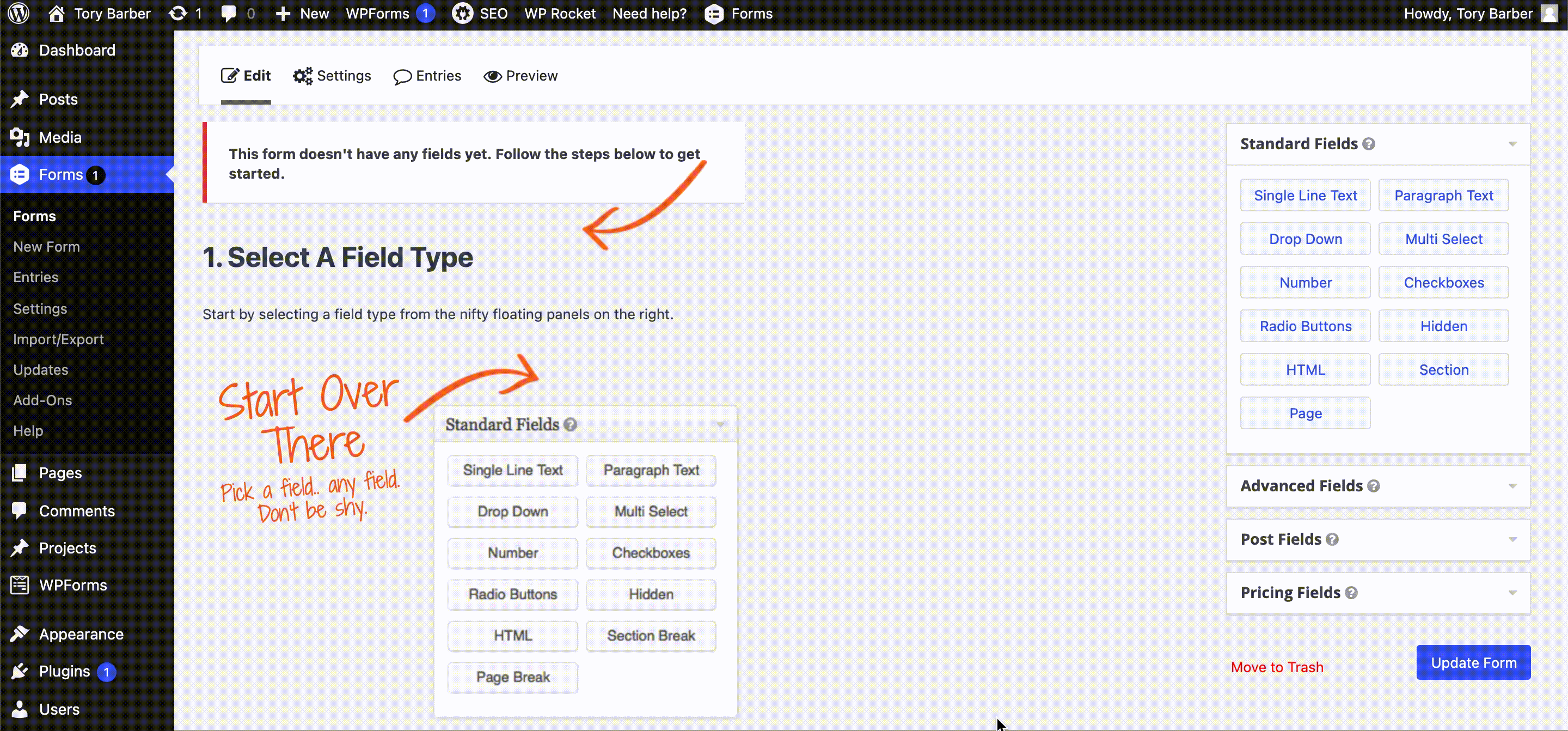Open Entries in Forms submenu
The image size is (1568, 731).
pyautogui.click(x=36, y=277)
